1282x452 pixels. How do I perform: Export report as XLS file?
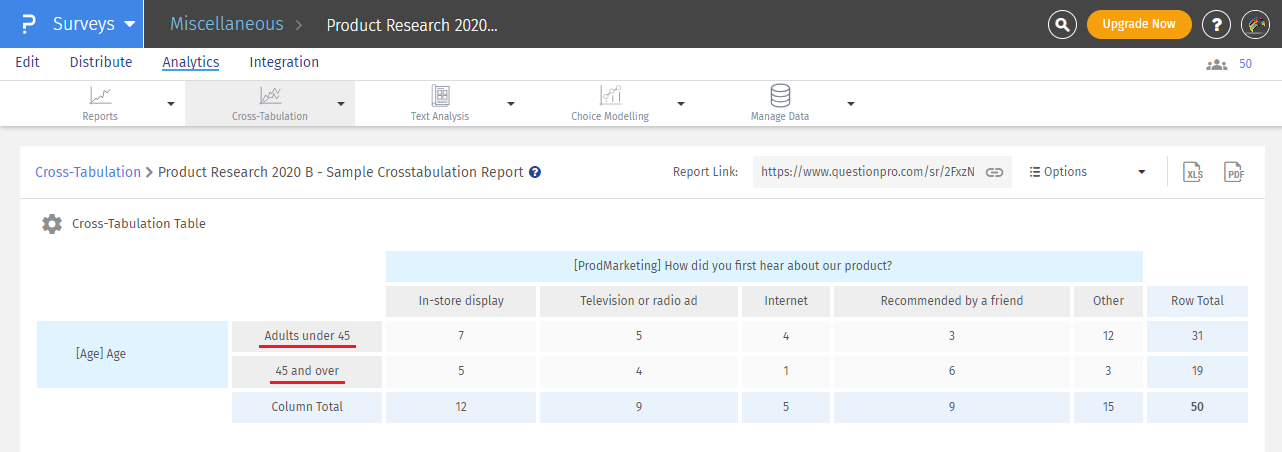1192,172
